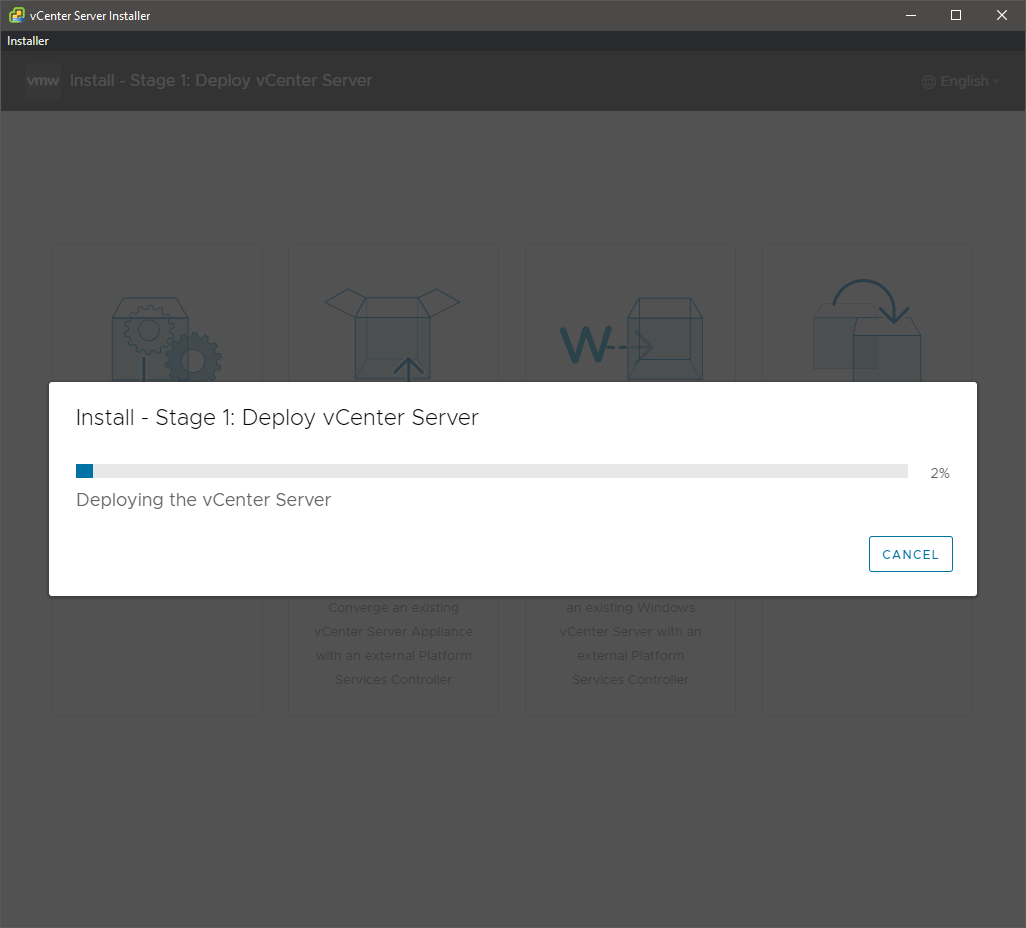Maximize the installer window
Screen dimensions: 1026x928
956,15
